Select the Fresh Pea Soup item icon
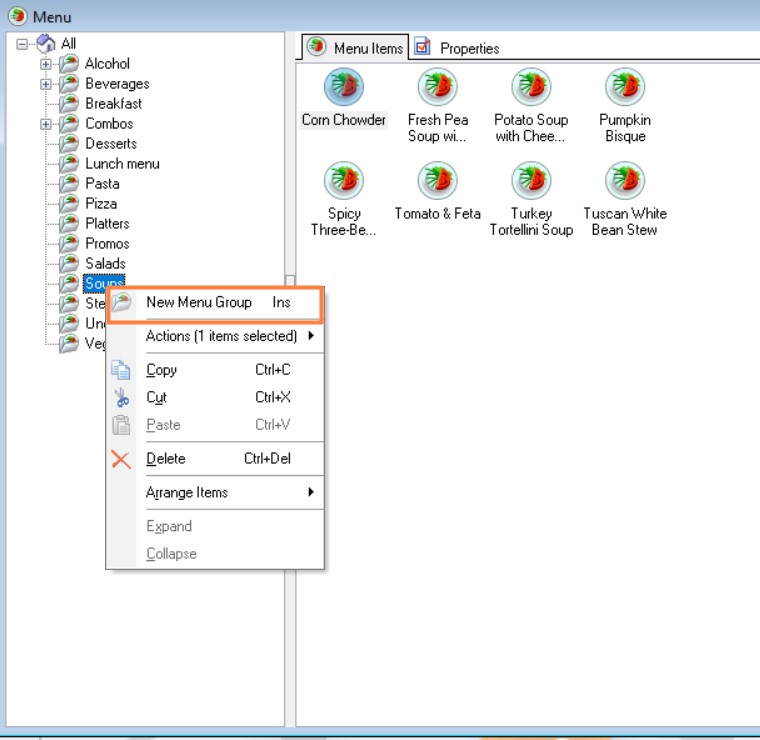 [x=438, y=87]
